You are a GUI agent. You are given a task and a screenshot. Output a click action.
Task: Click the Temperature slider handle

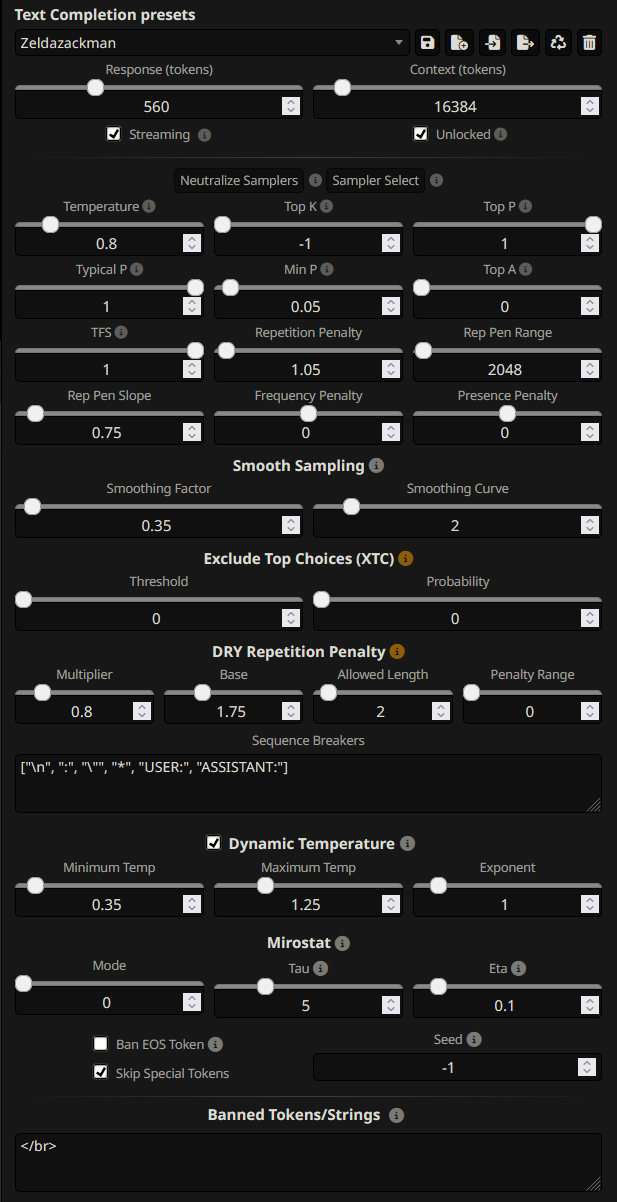coord(49,225)
